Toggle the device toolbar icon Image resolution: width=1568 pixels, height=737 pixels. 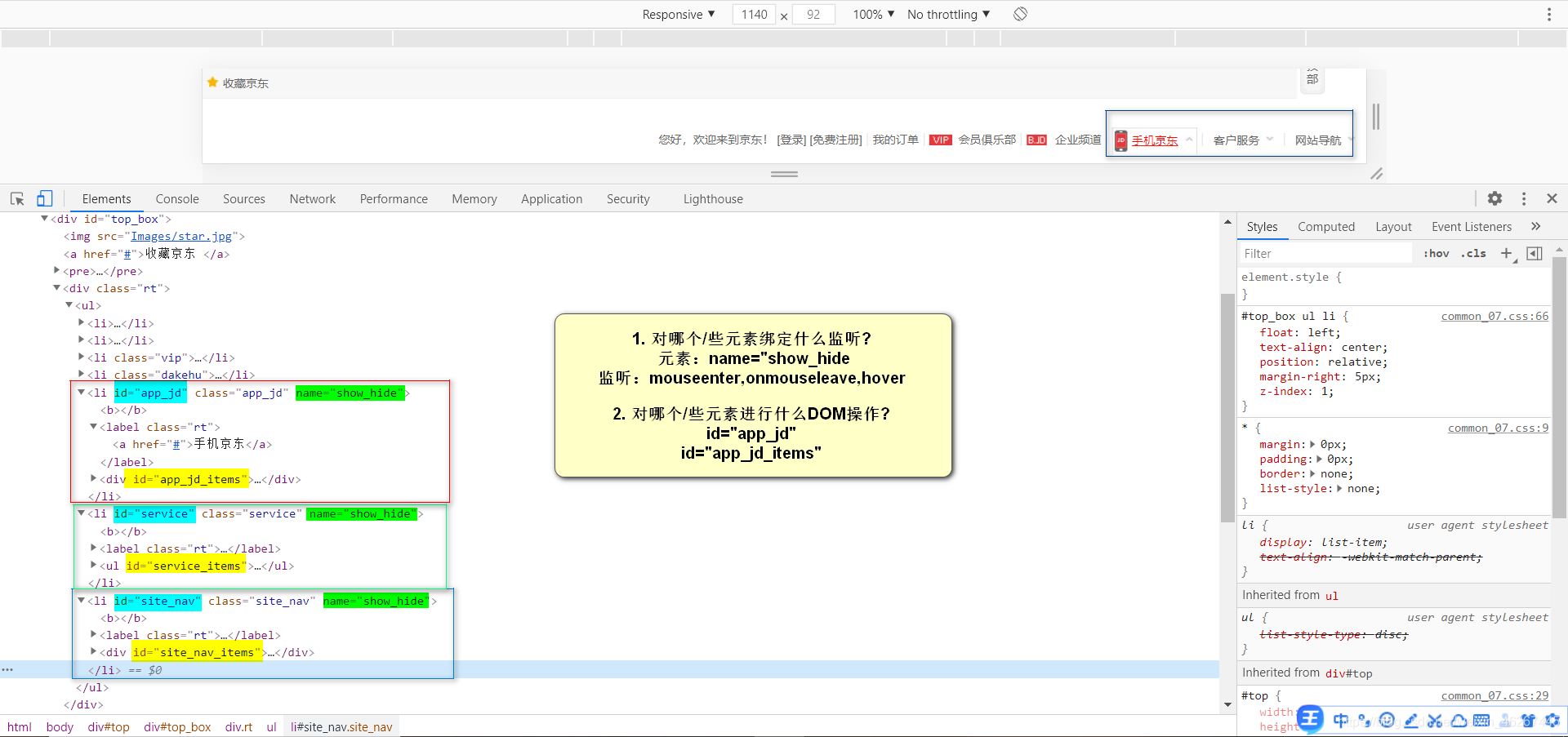click(45, 198)
